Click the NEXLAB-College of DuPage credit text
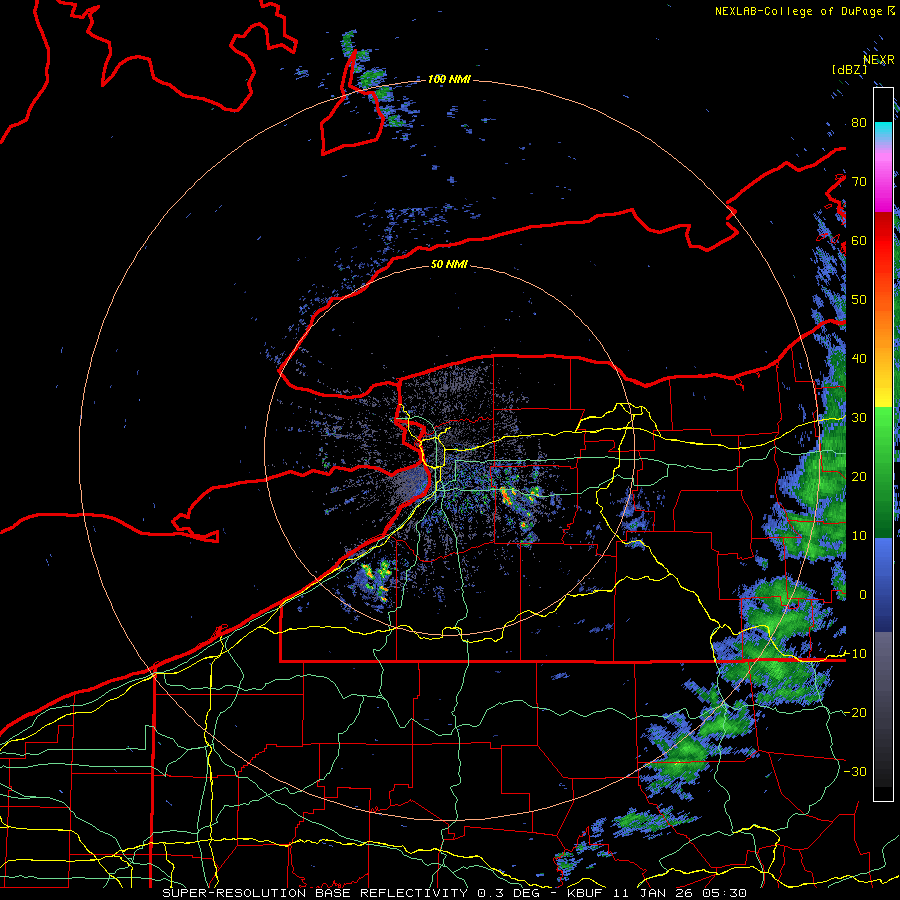 (797, 11)
